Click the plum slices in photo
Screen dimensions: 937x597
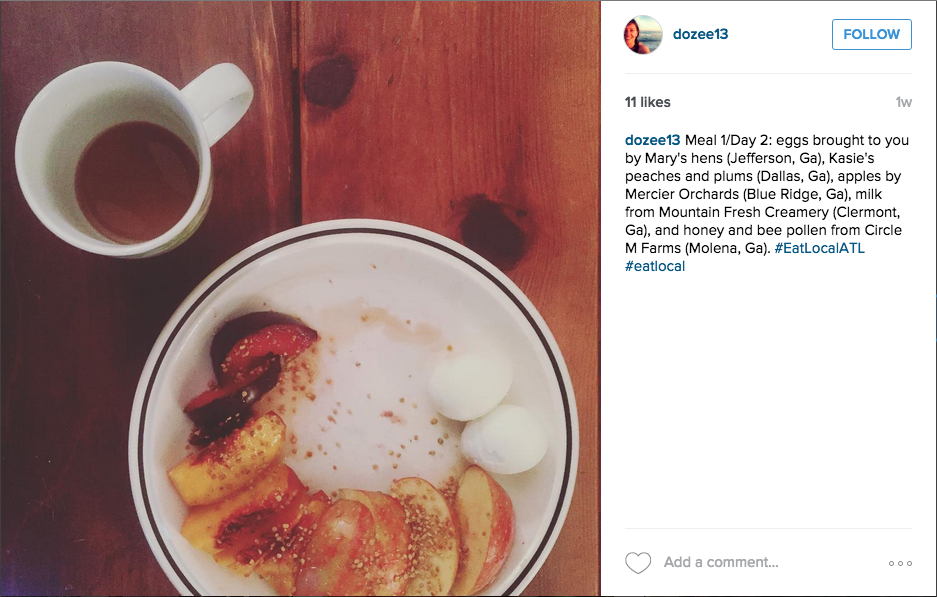coord(249,373)
